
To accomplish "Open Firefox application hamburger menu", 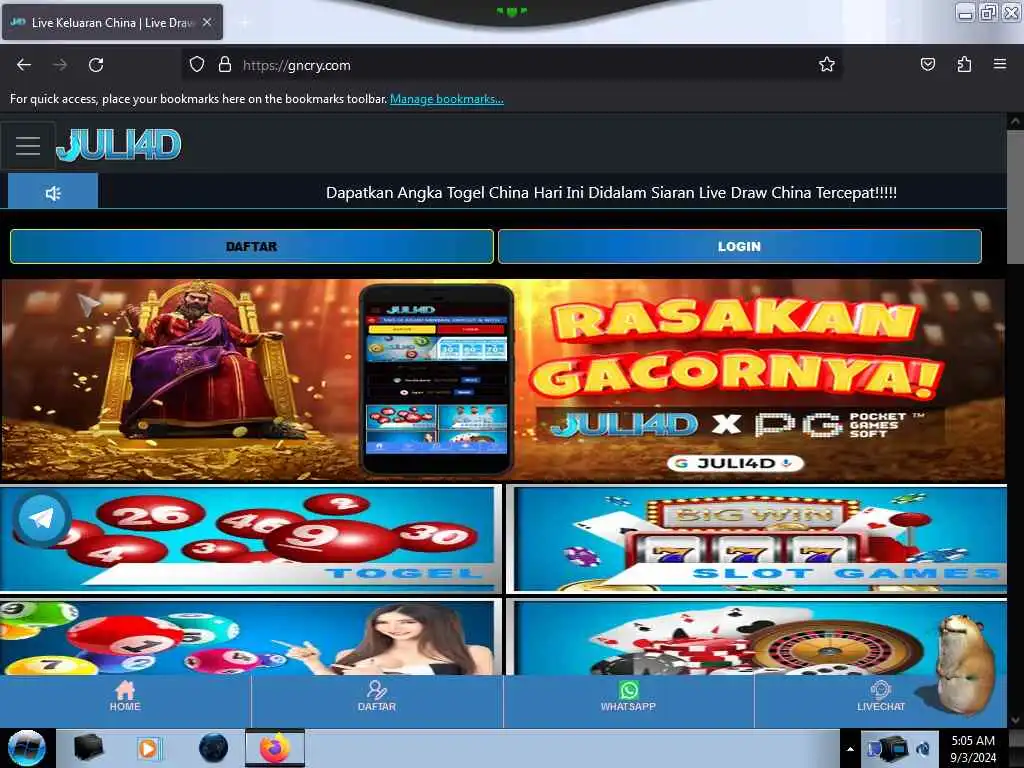I will (x=1000, y=64).
